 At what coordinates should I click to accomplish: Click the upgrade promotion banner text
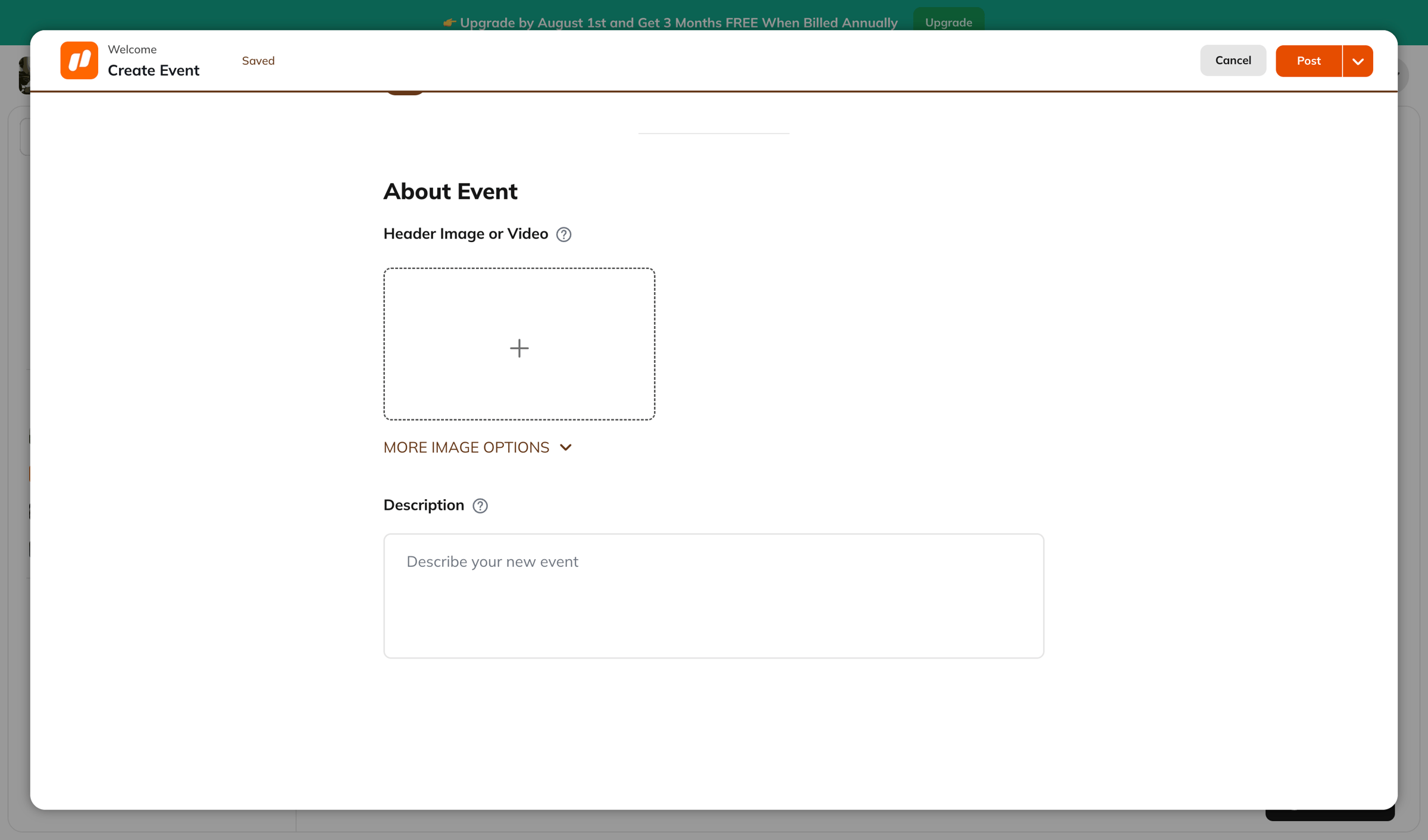[678, 23]
